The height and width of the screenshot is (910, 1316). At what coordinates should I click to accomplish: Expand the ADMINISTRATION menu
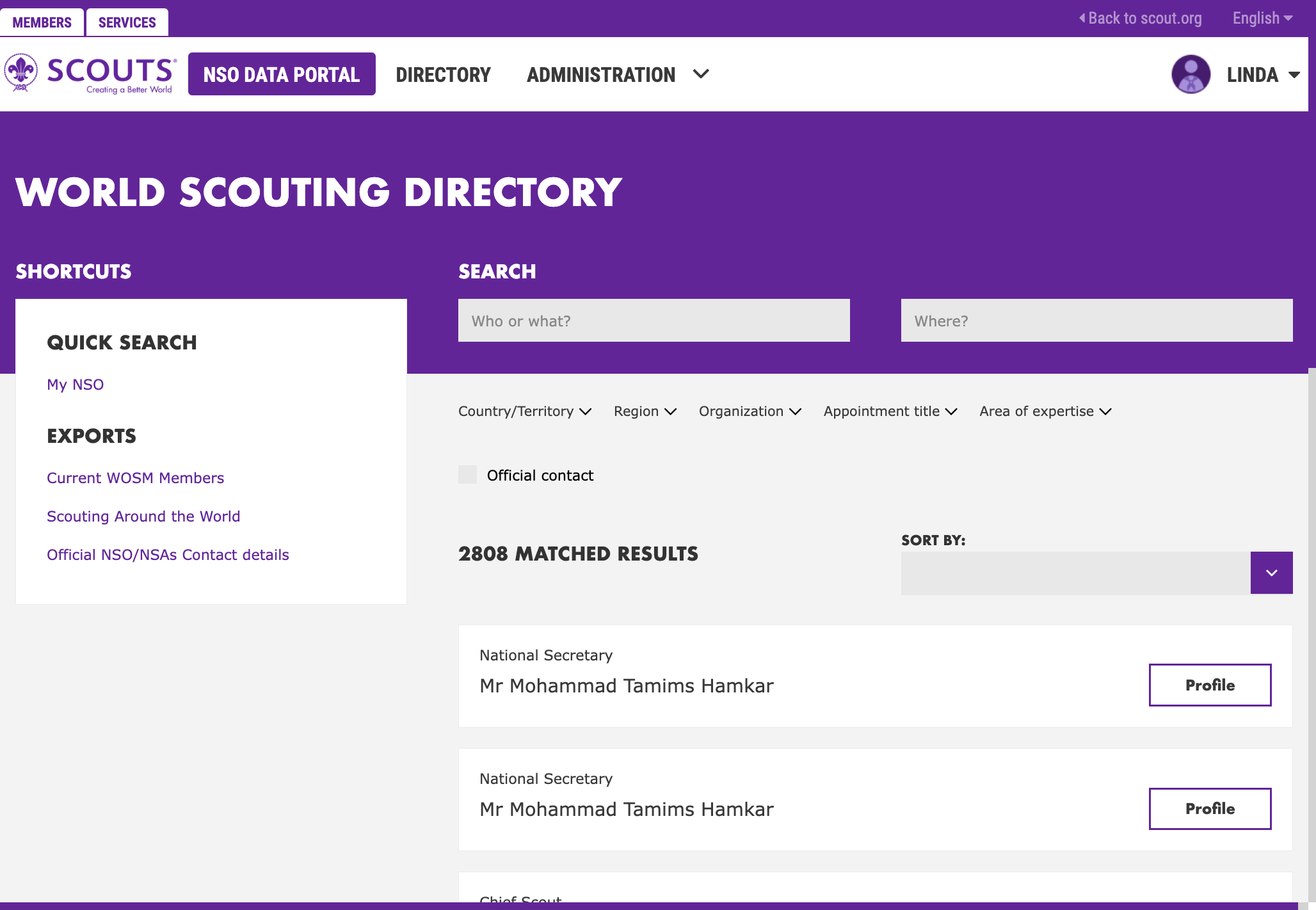(x=618, y=75)
